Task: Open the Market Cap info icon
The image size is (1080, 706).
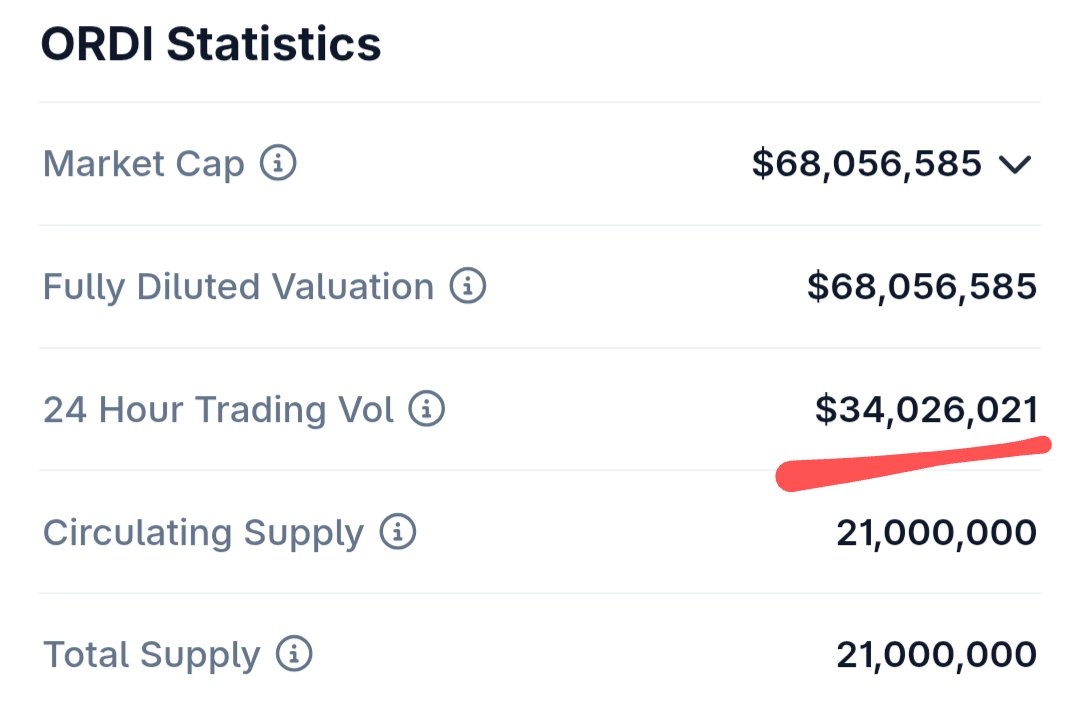Action: coord(278,163)
